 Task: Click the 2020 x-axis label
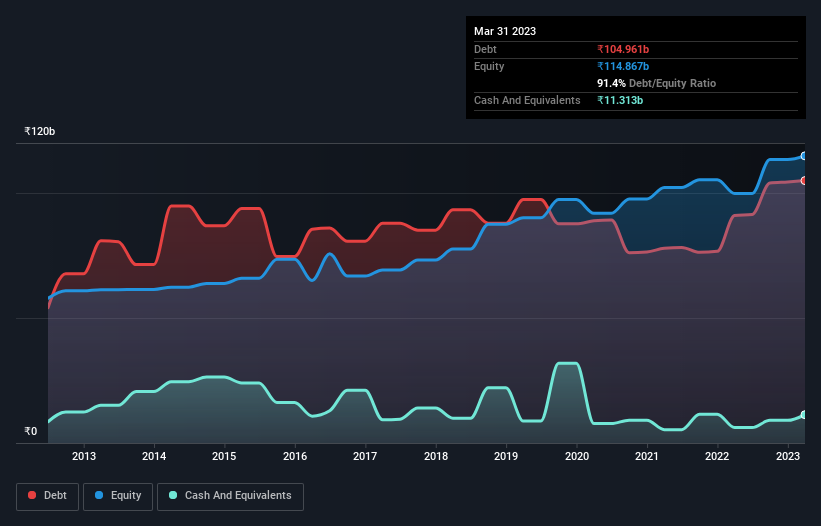[x=576, y=456]
